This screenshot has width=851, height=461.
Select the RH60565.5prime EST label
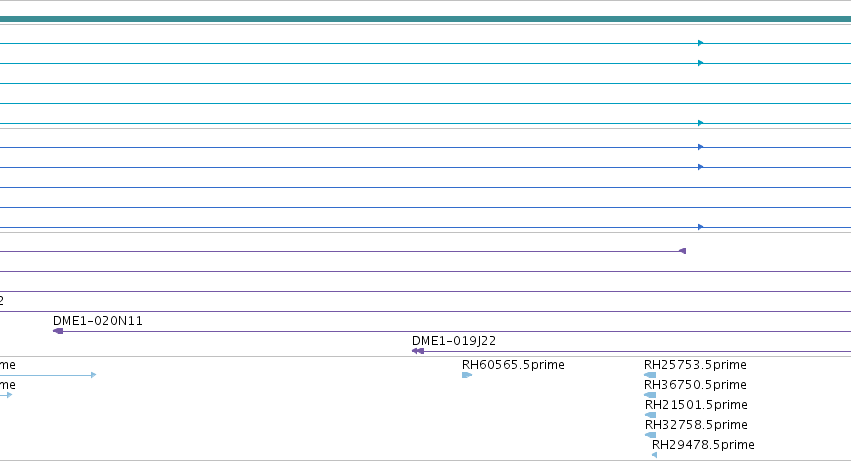(x=513, y=365)
